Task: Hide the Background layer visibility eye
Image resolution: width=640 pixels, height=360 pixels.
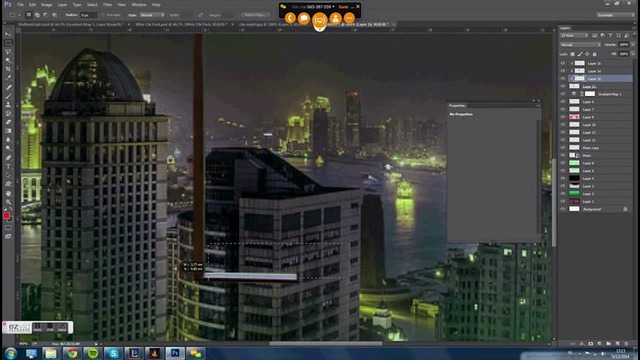Action: [563, 209]
